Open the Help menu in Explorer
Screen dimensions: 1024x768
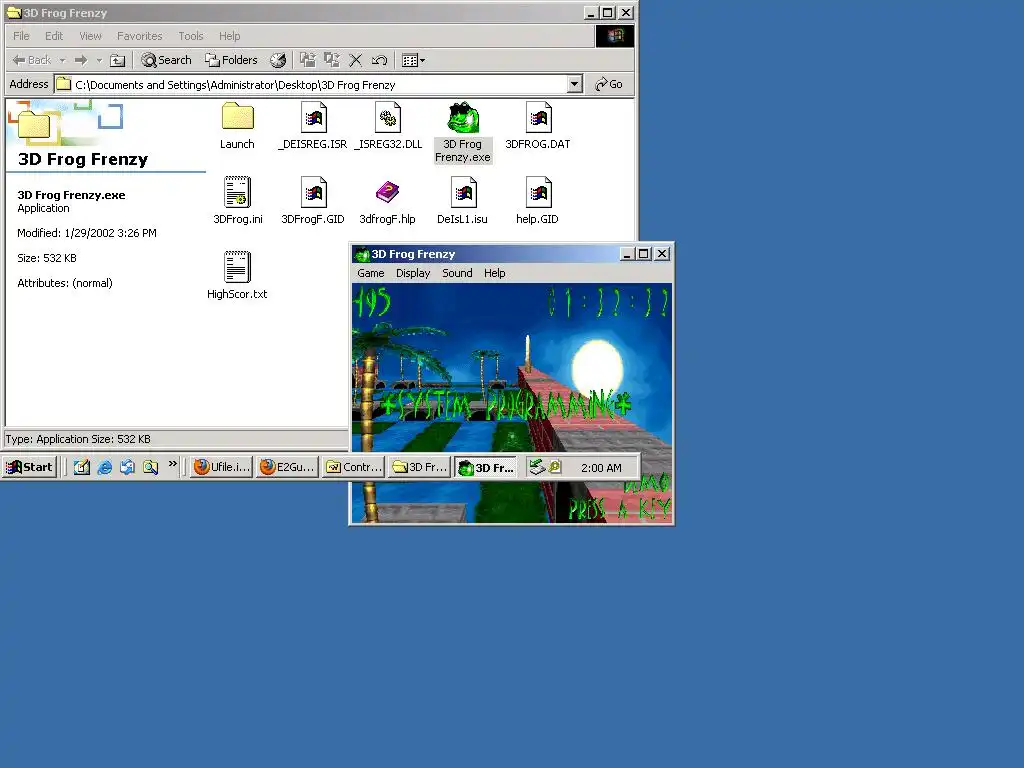coord(230,36)
